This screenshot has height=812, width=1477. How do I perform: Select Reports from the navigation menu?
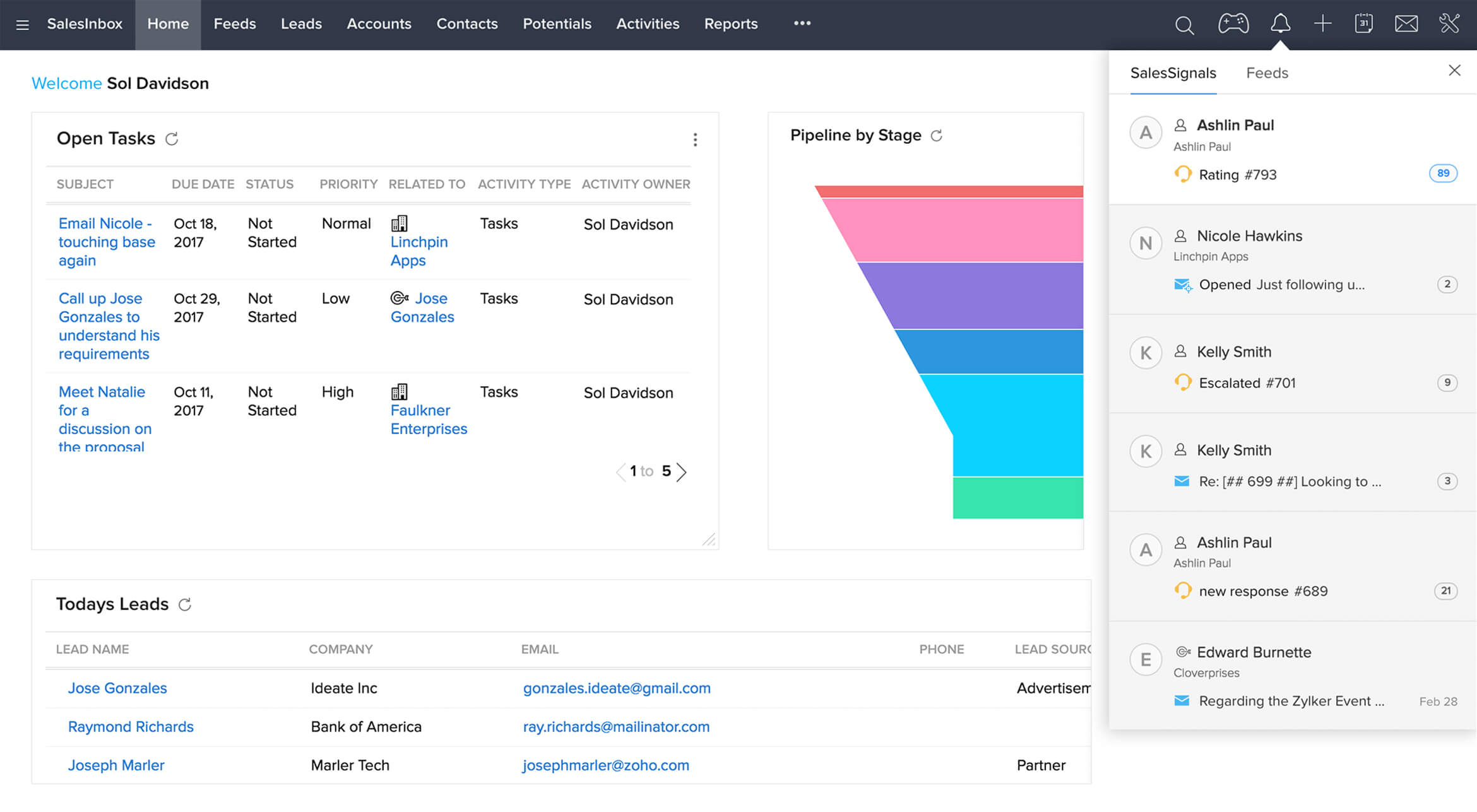[730, 23]
